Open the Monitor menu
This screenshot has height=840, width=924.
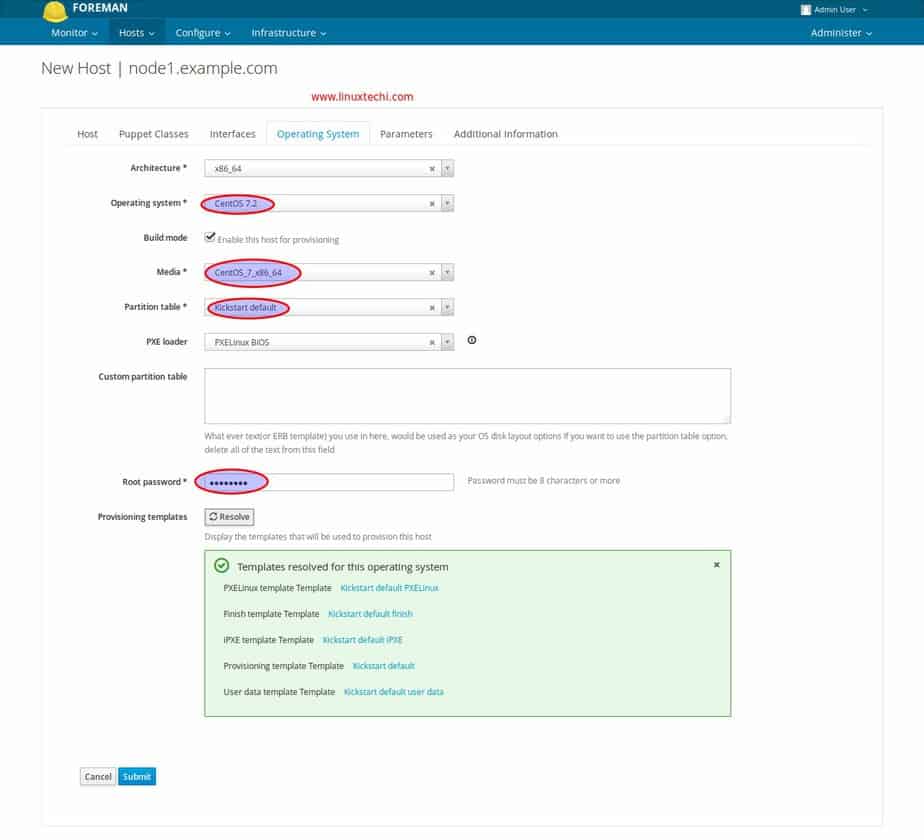[74, 33]
